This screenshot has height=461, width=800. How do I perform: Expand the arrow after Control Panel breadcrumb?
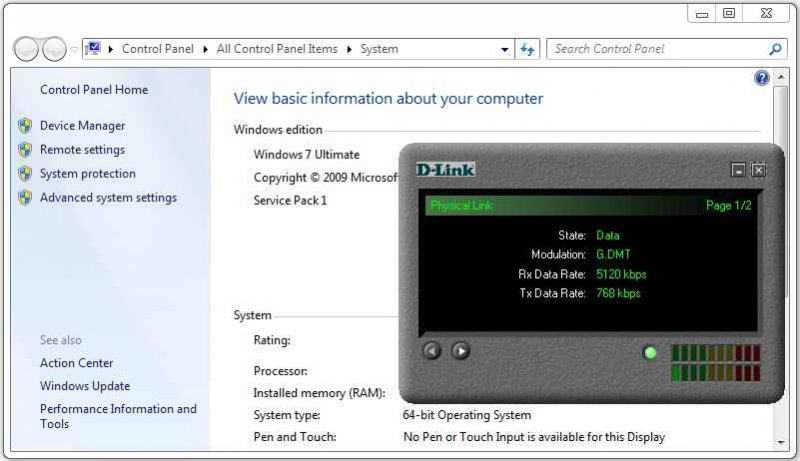tap(205, 49)
